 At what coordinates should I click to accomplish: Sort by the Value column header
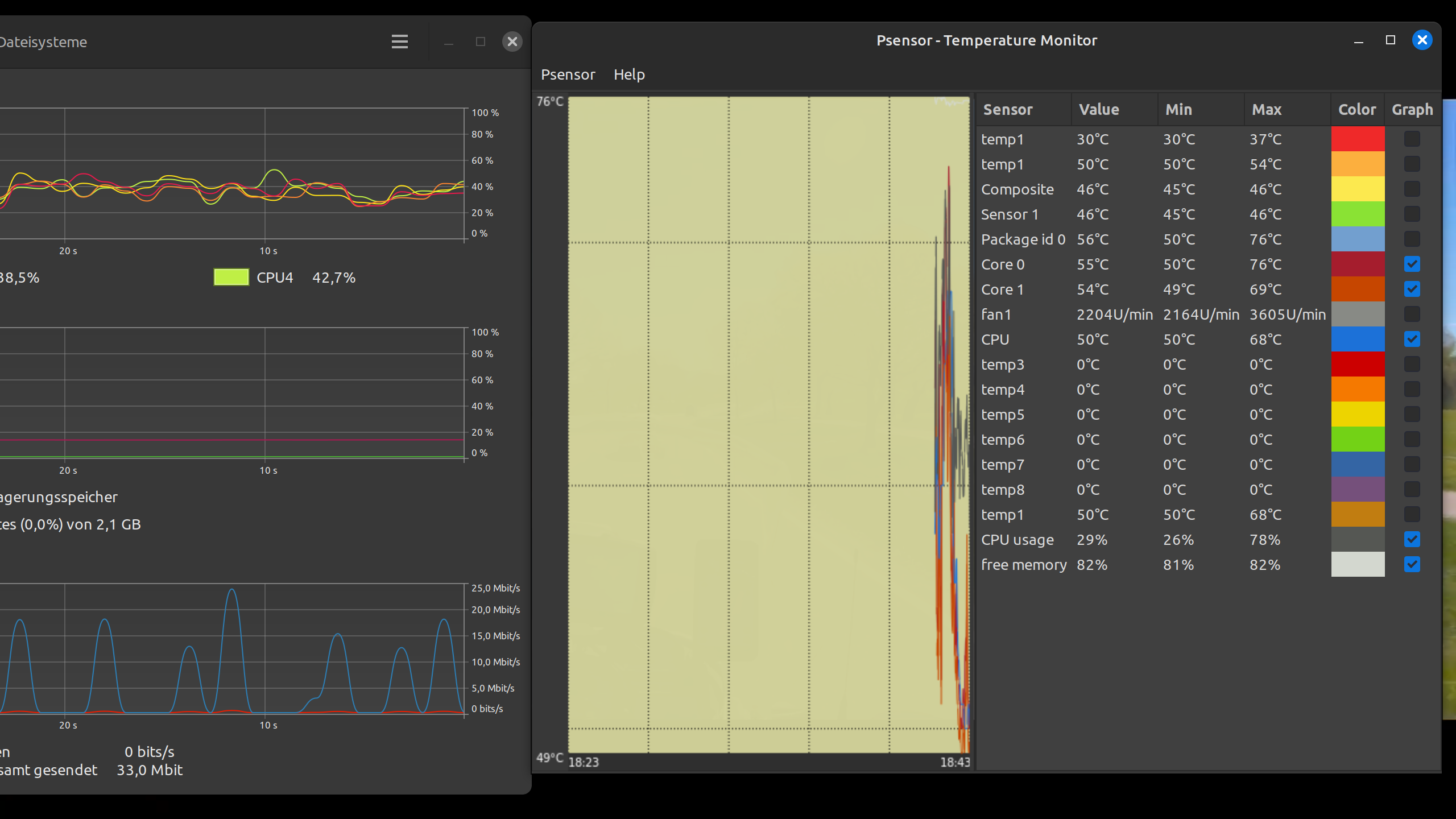click(1099, 110)
